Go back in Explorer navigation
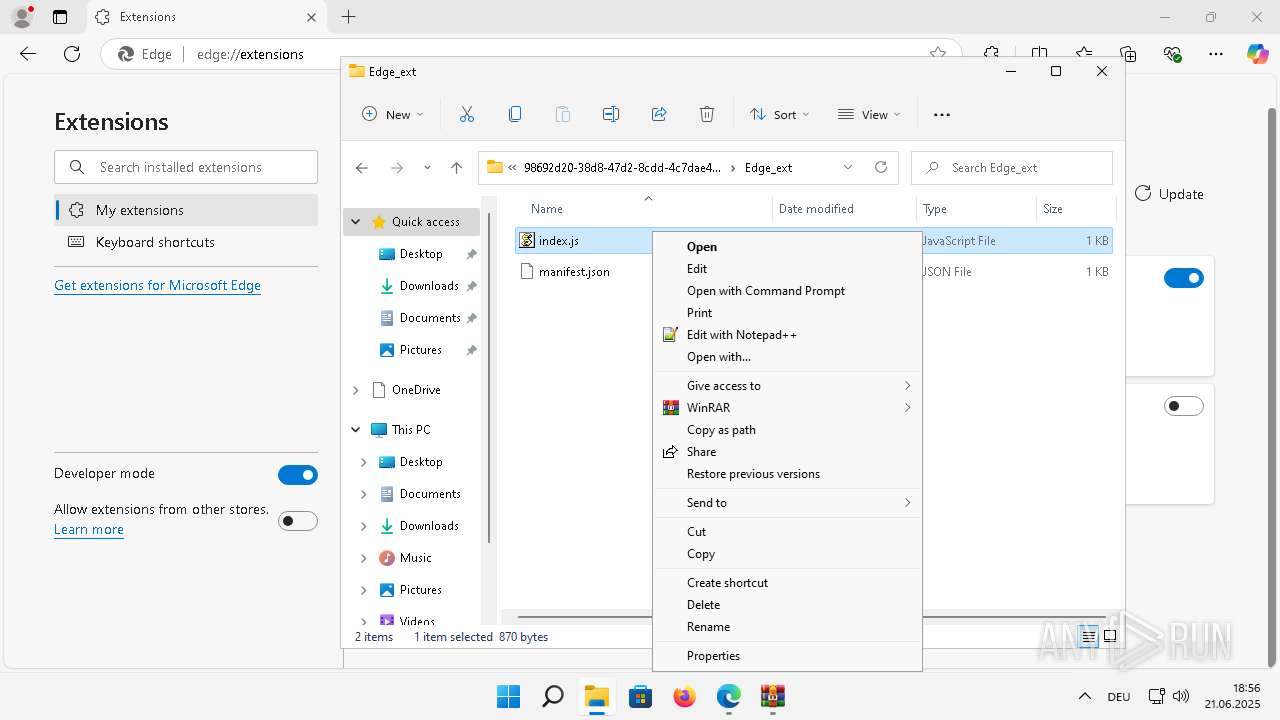 click(362, 168)
